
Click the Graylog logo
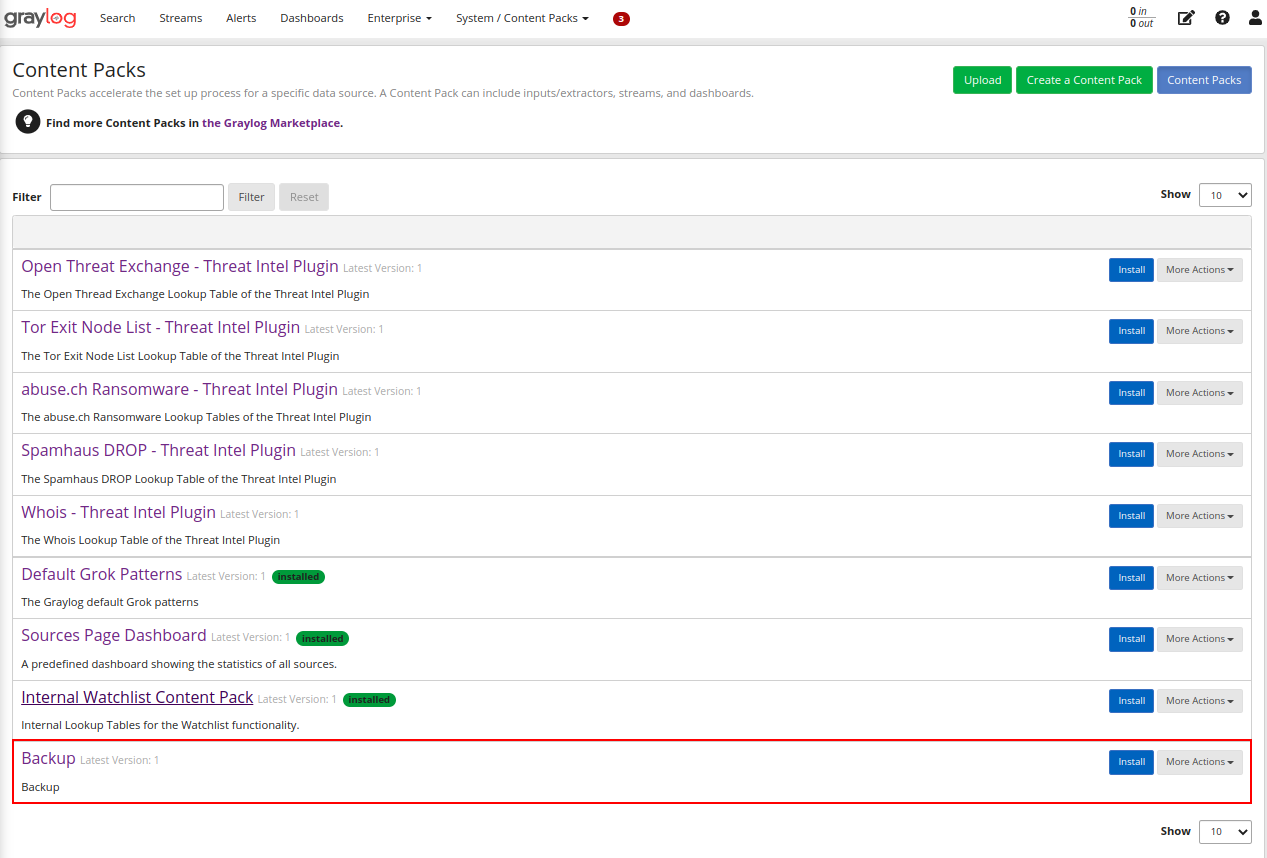(40, 18)
